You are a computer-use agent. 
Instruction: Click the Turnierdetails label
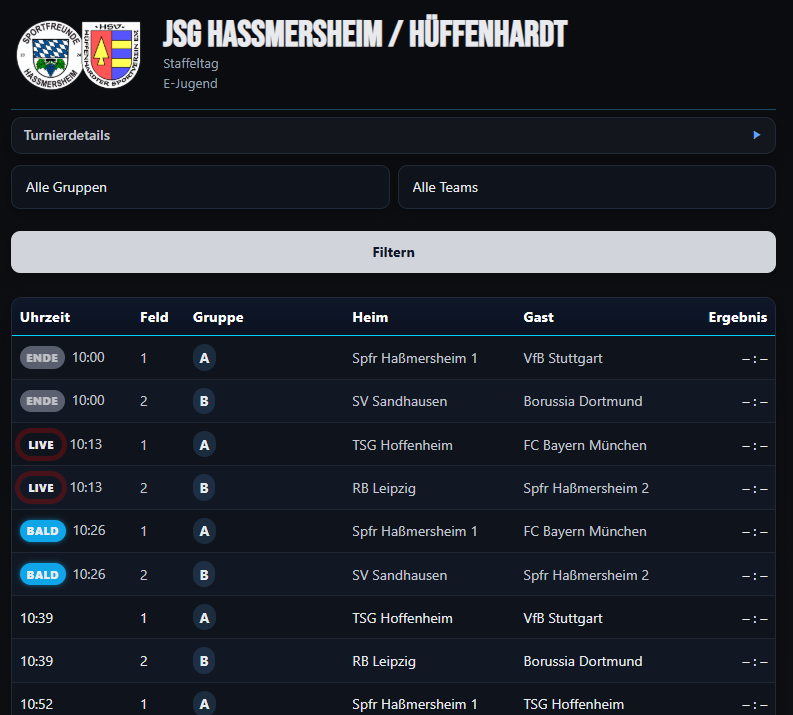click(67, 136)
